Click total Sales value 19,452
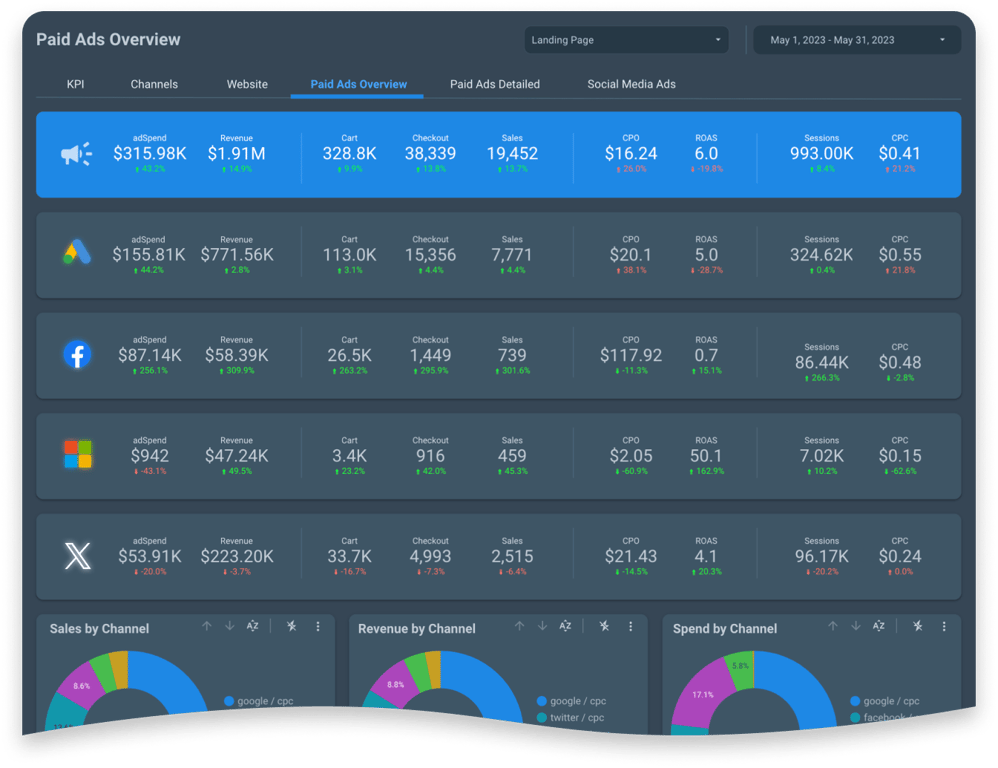 pos(512,153)
